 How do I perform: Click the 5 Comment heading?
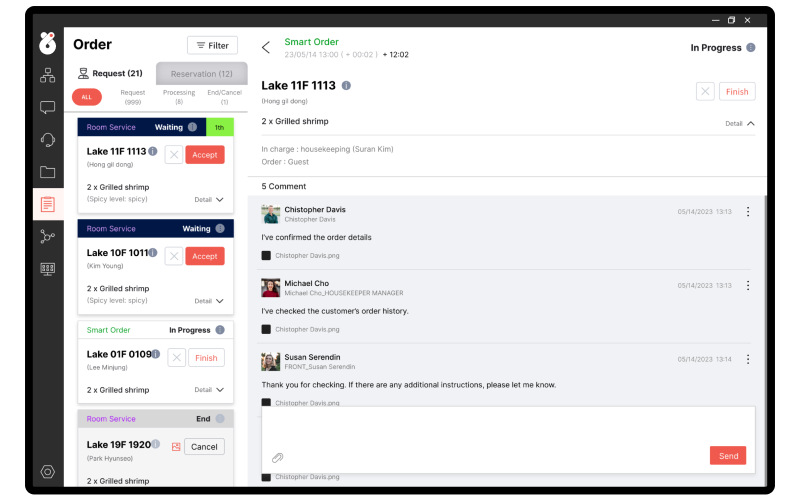click(x=284, y=186)
